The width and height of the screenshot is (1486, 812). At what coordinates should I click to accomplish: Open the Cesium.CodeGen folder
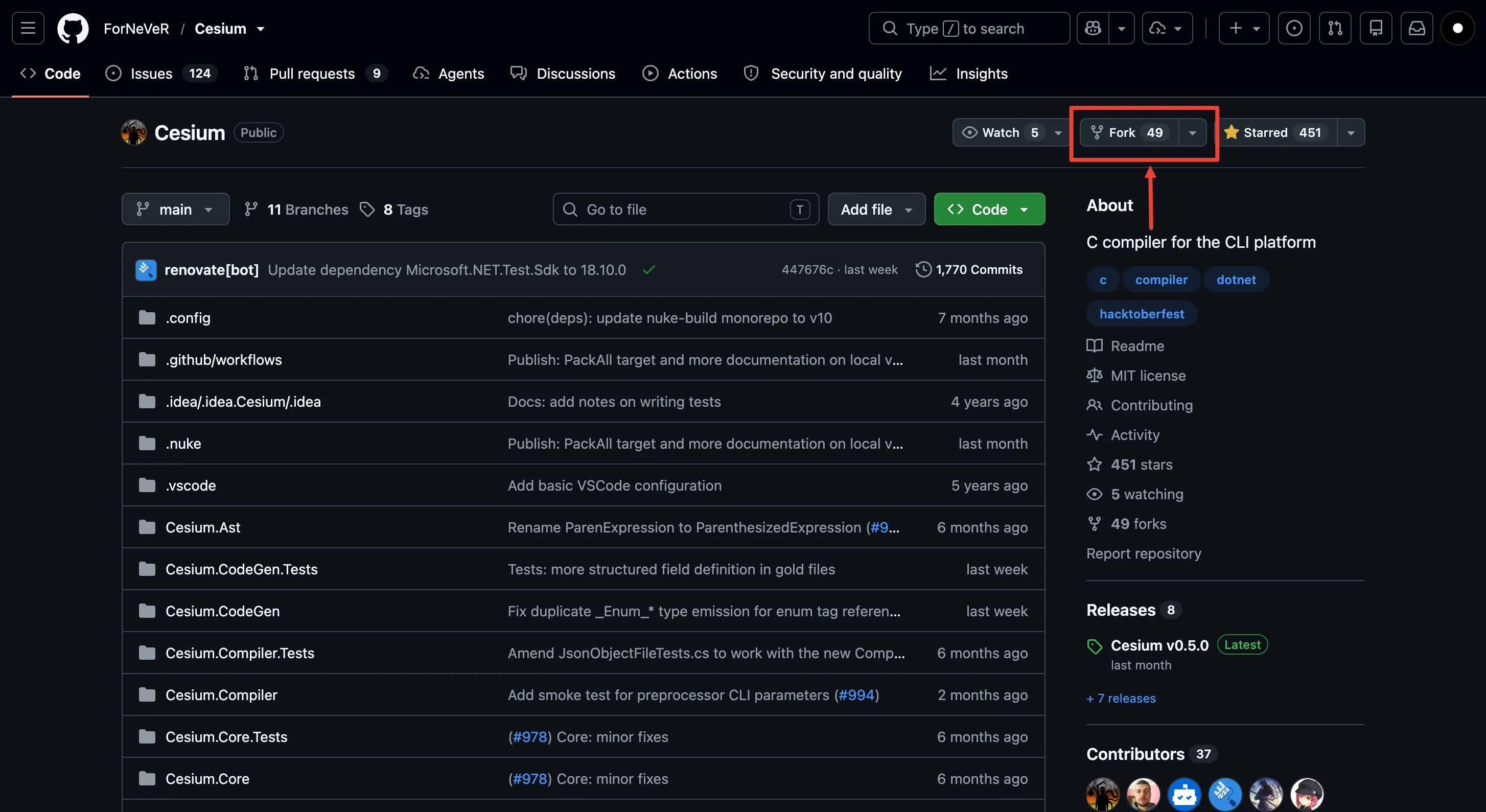coord(223,611)
